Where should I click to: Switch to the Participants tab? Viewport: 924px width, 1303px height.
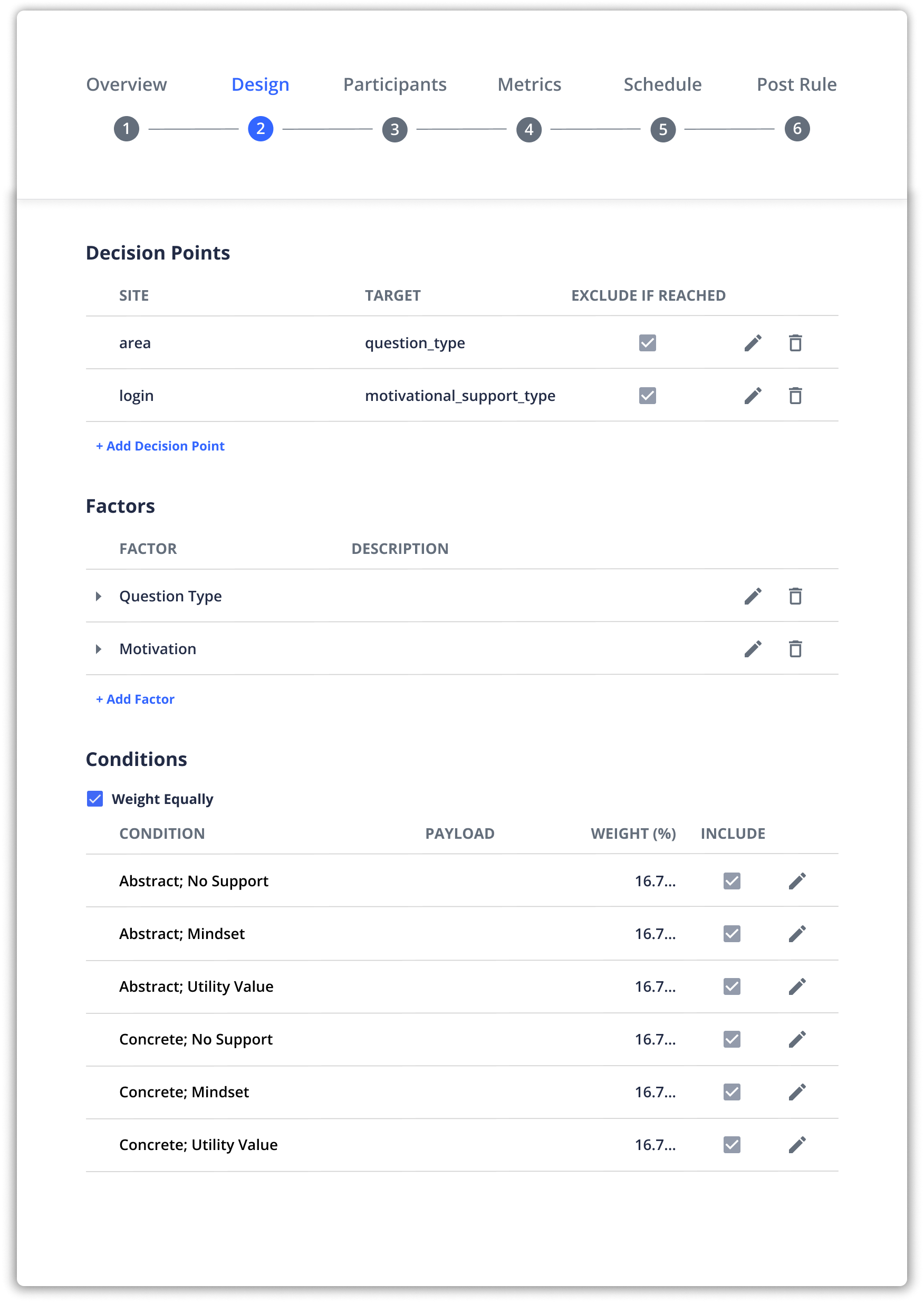[x=394, y=84]
